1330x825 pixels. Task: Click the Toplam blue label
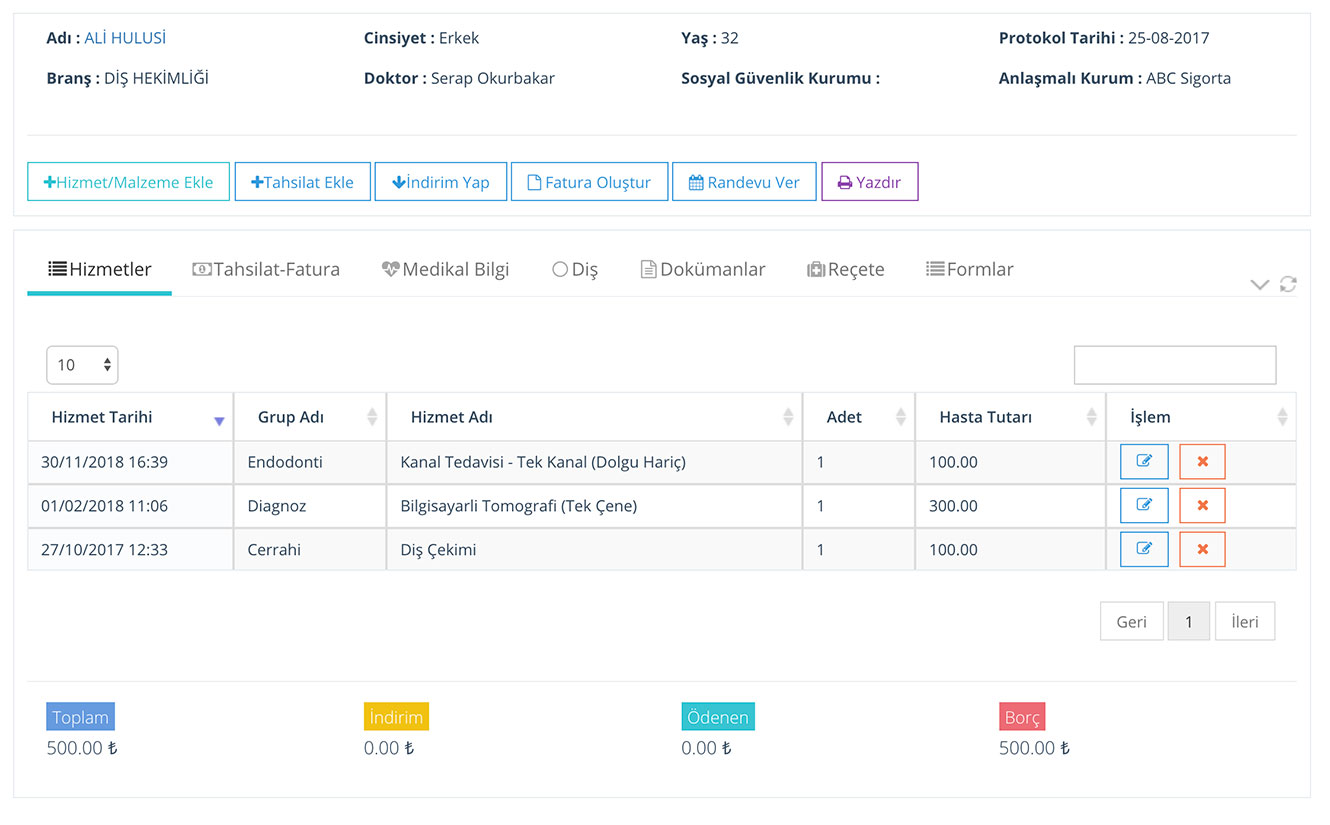click(80, 717)
